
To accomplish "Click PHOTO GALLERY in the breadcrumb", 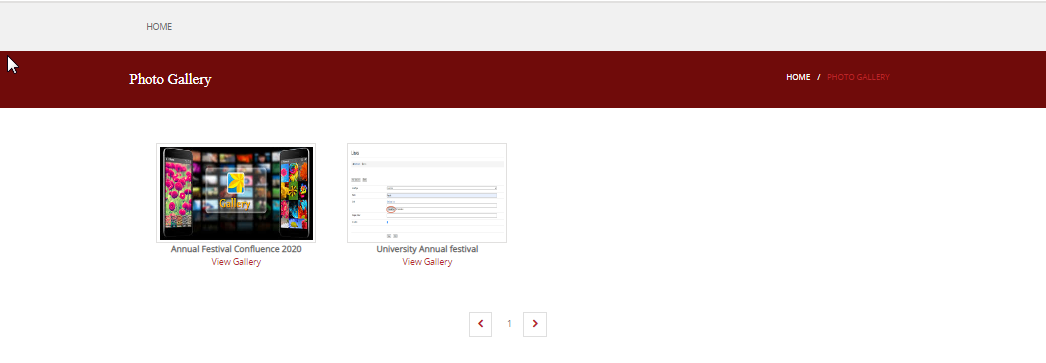I will click(x=858, y=77).
